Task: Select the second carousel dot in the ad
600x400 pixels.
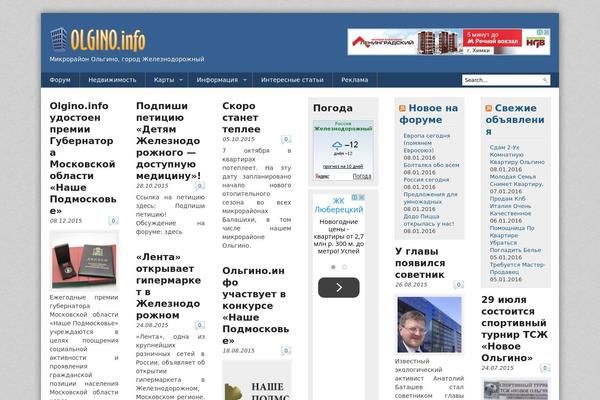Action: (344, 267)
